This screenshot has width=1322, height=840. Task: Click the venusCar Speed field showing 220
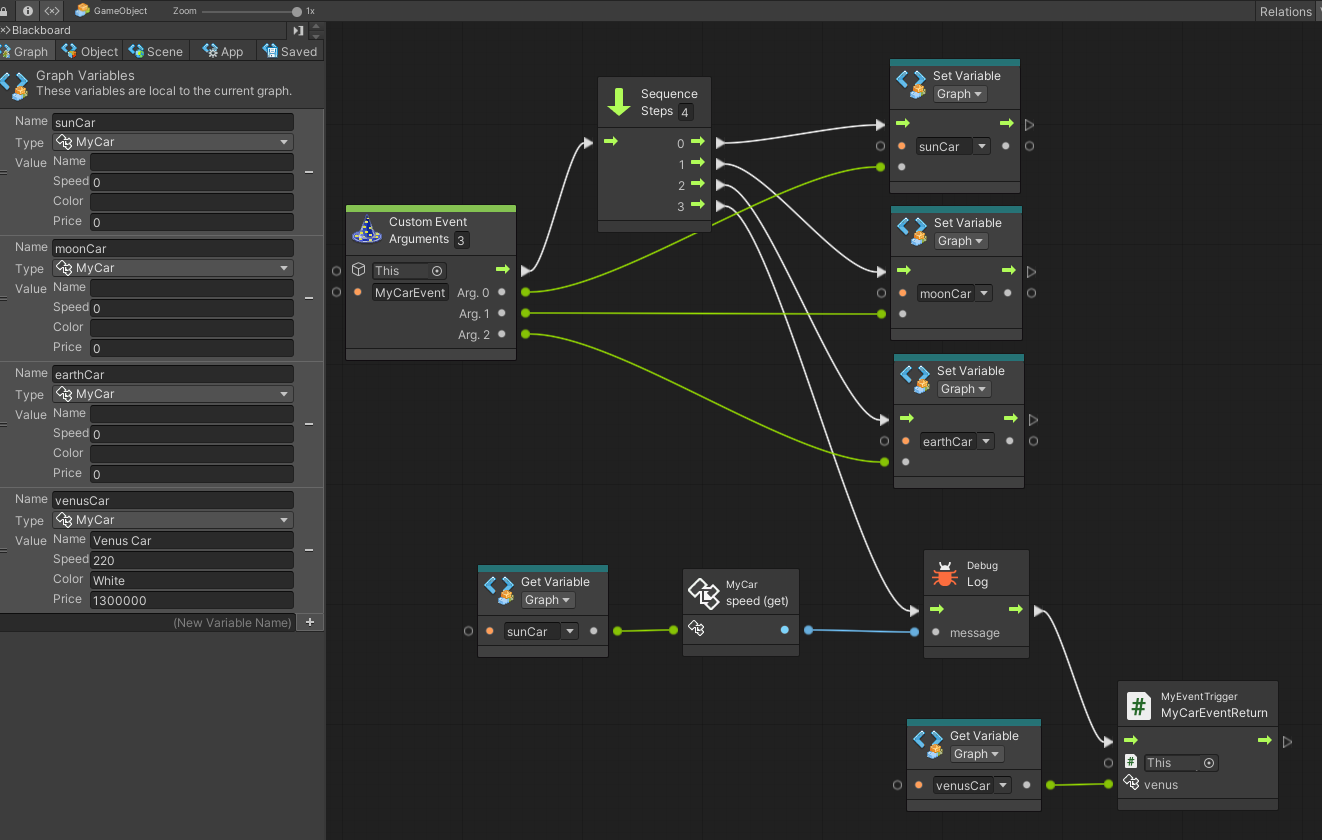click(191, 560)
